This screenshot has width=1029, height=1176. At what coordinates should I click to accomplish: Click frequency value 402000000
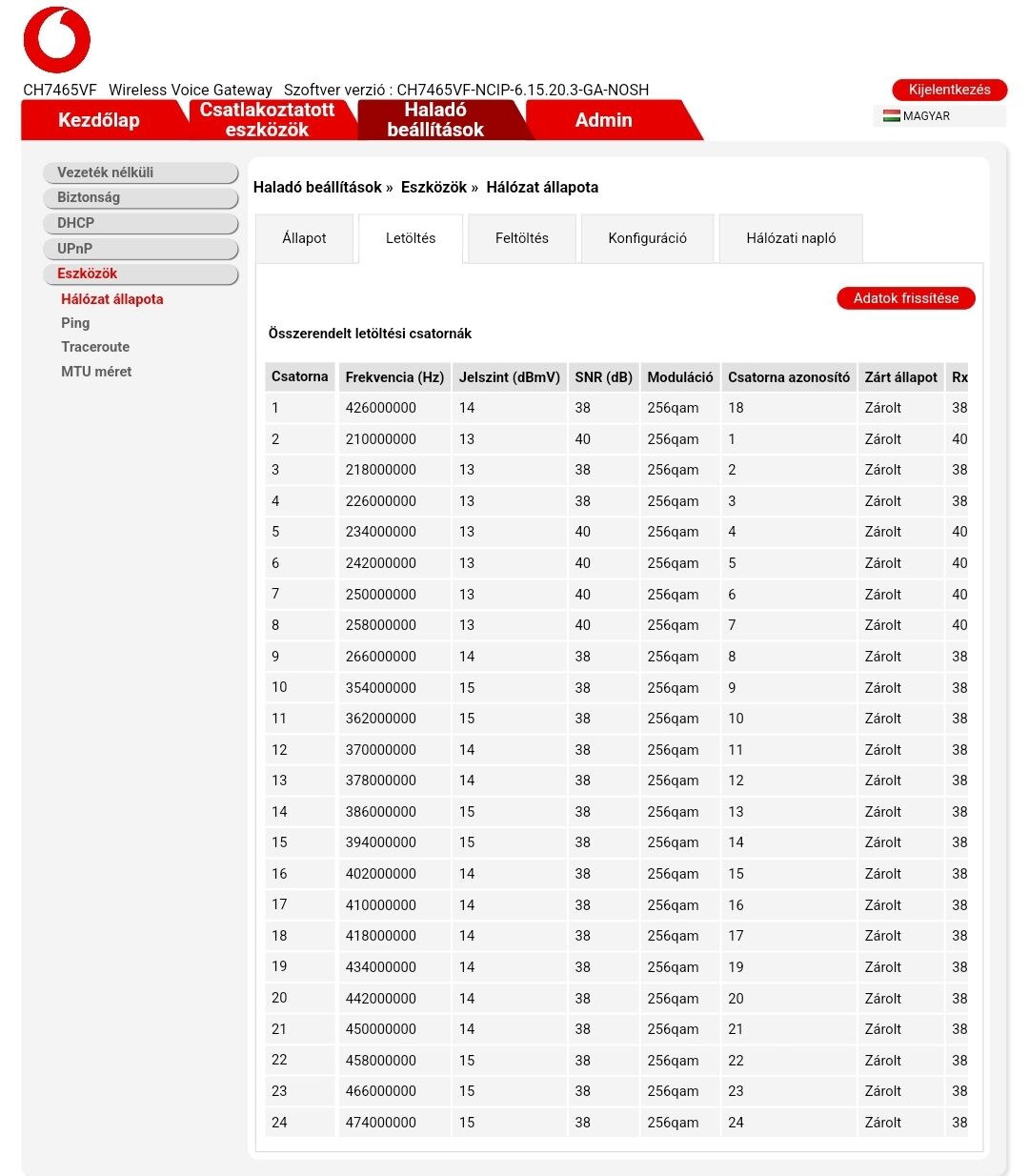(x=381, y=874)
